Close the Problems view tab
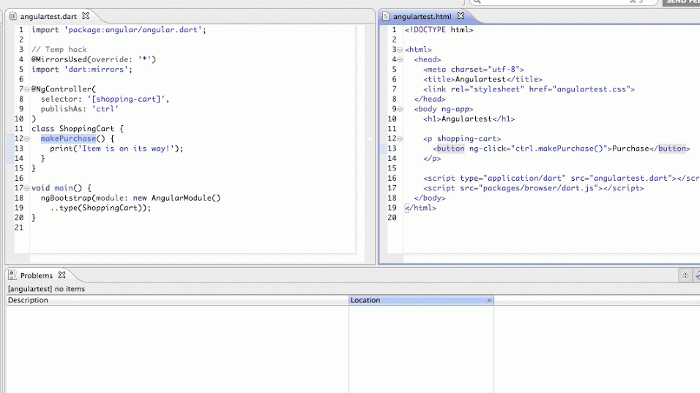 coord(62,275)
